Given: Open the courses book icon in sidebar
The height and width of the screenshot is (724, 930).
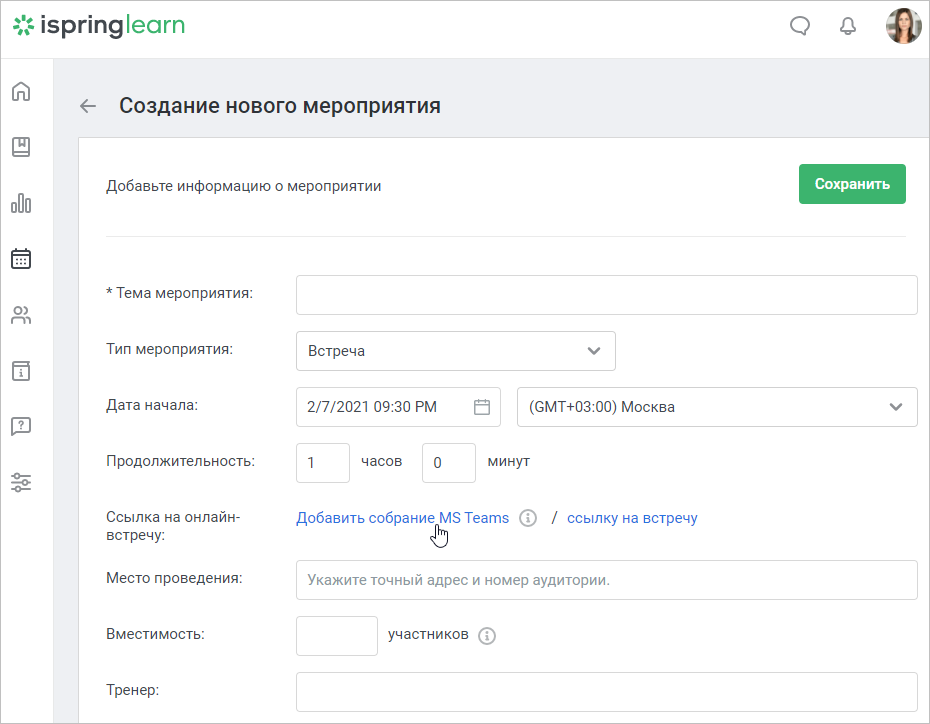Looking at the screenshot, I should pyautogui.click(x=21, y=147).
